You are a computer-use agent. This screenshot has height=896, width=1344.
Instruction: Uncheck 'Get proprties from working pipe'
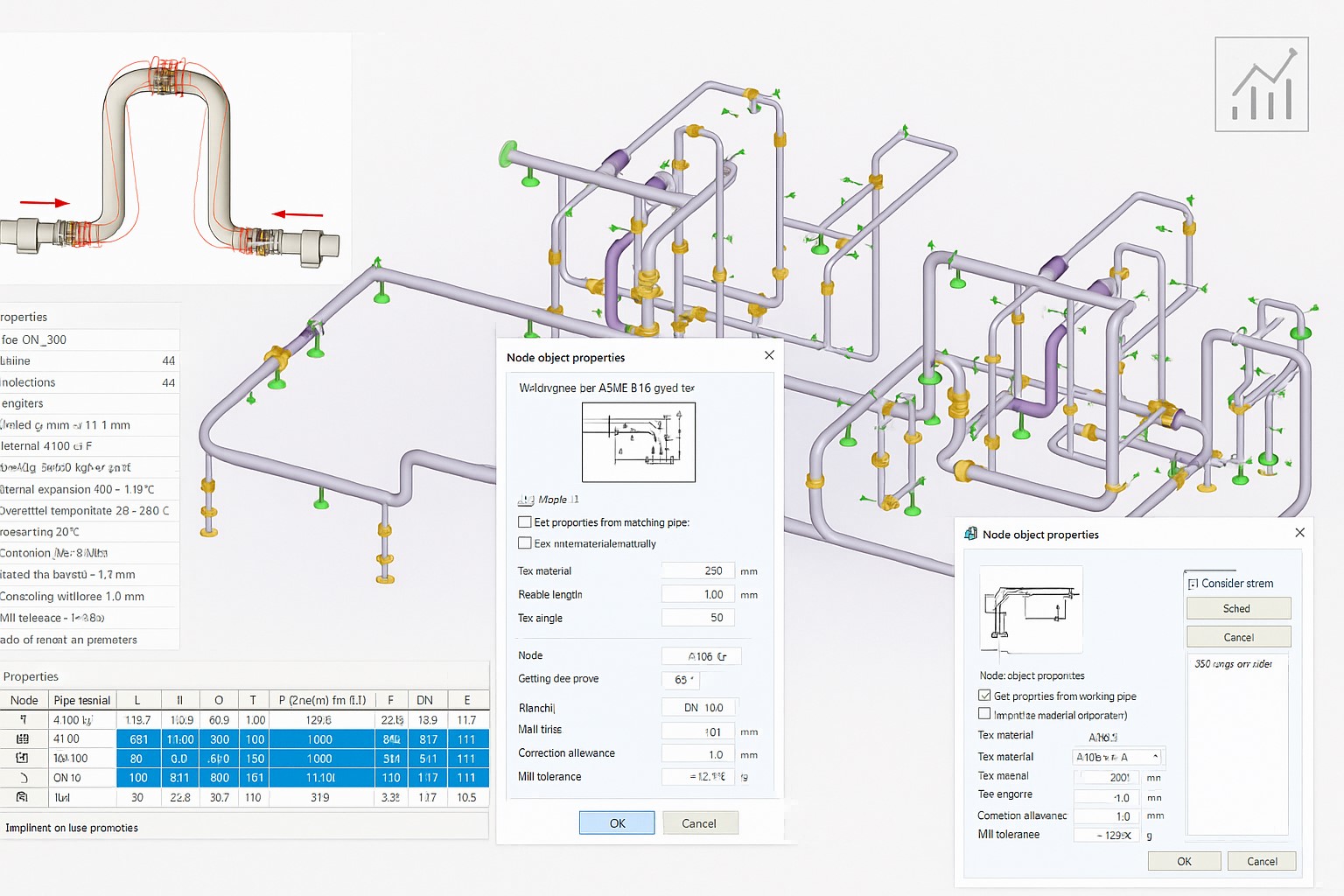click(984, 696)
